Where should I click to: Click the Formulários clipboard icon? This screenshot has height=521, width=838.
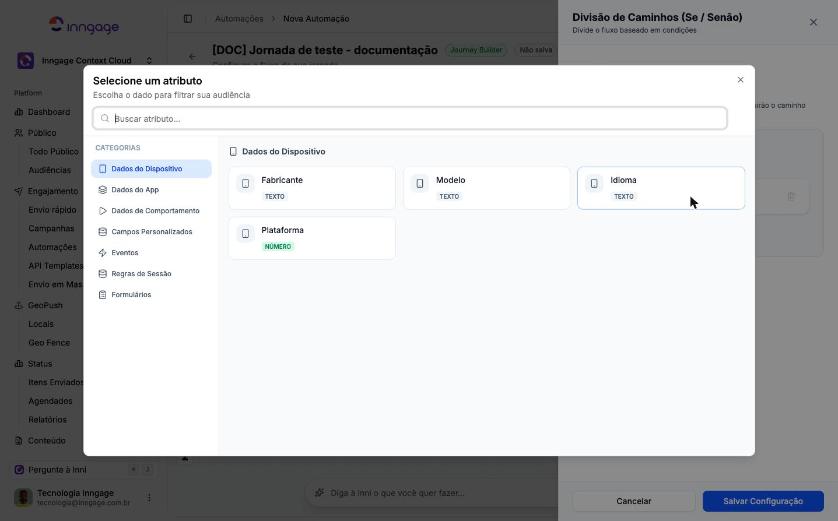point(103,294)
